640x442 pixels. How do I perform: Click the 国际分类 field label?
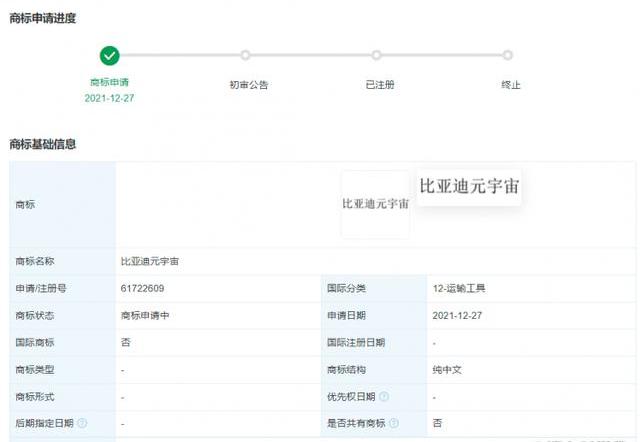point(346,289)
